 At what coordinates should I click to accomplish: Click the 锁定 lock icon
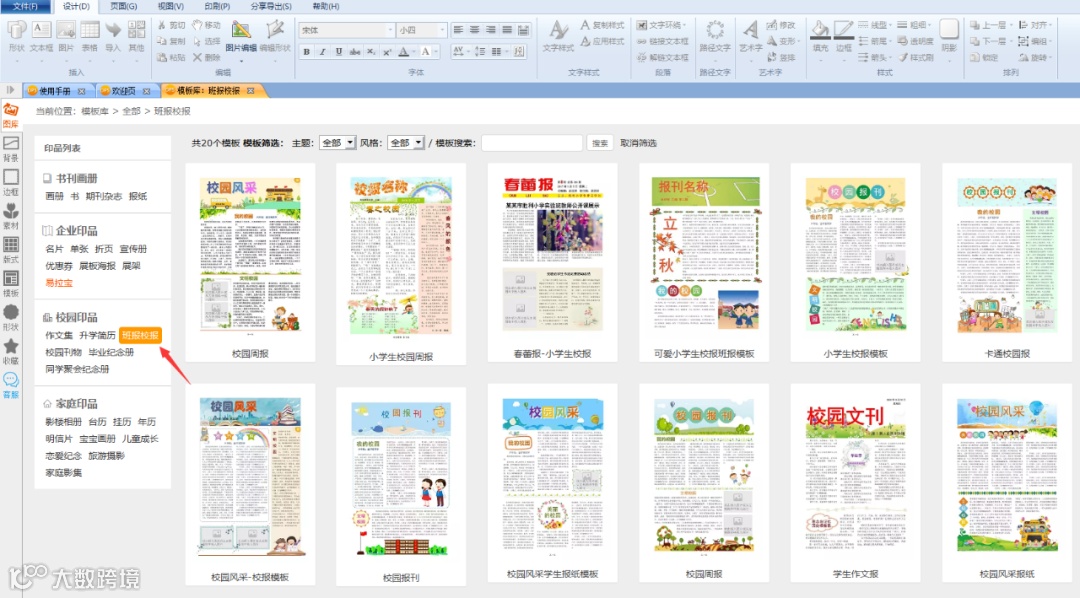coord(984,57)
